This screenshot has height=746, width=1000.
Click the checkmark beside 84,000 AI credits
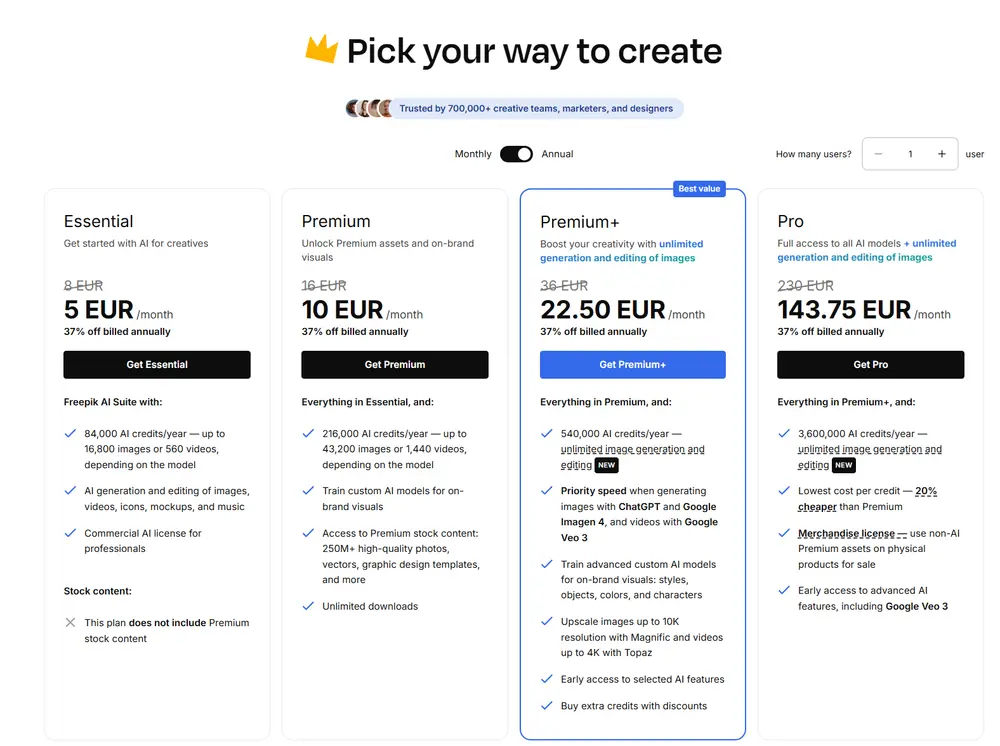tap(70, 434)
